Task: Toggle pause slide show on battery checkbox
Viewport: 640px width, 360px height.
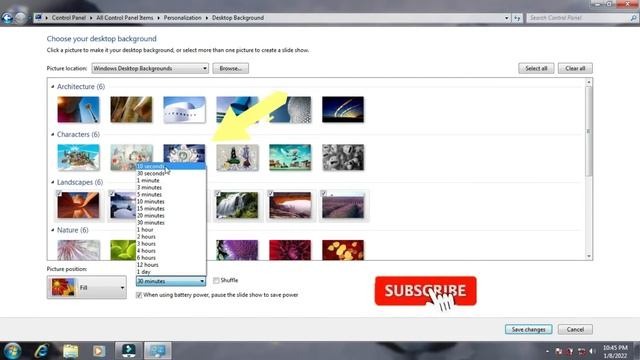Action: (139, 295)
